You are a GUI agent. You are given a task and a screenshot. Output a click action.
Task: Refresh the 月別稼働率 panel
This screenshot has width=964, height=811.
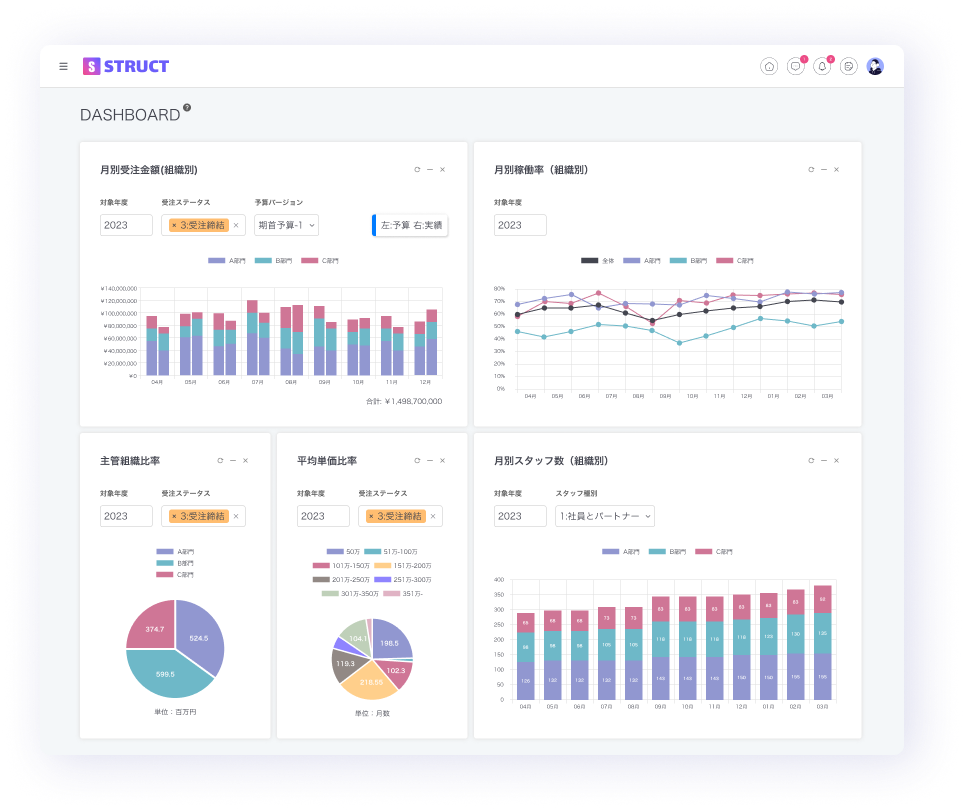[x=811, y=170]
